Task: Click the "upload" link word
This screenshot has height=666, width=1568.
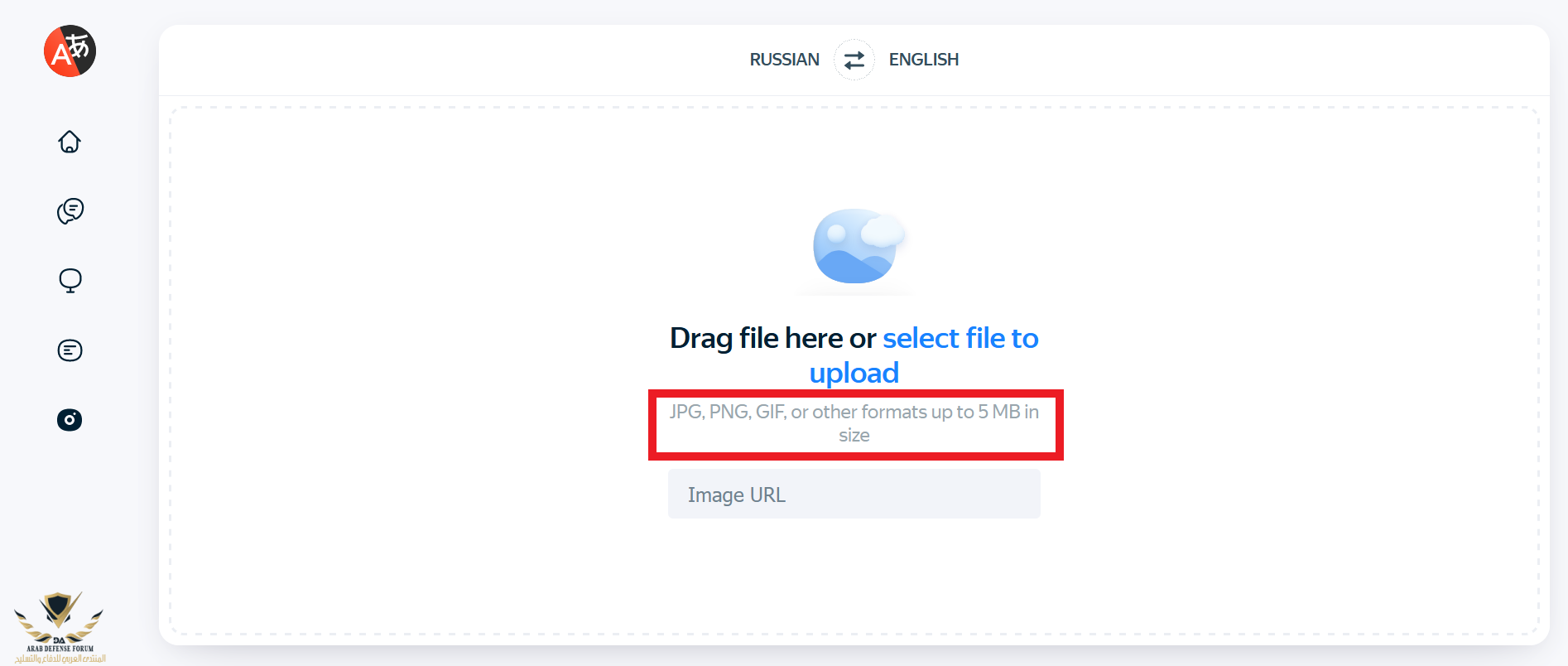Action: pyautogui.click(x=854, y=373)
